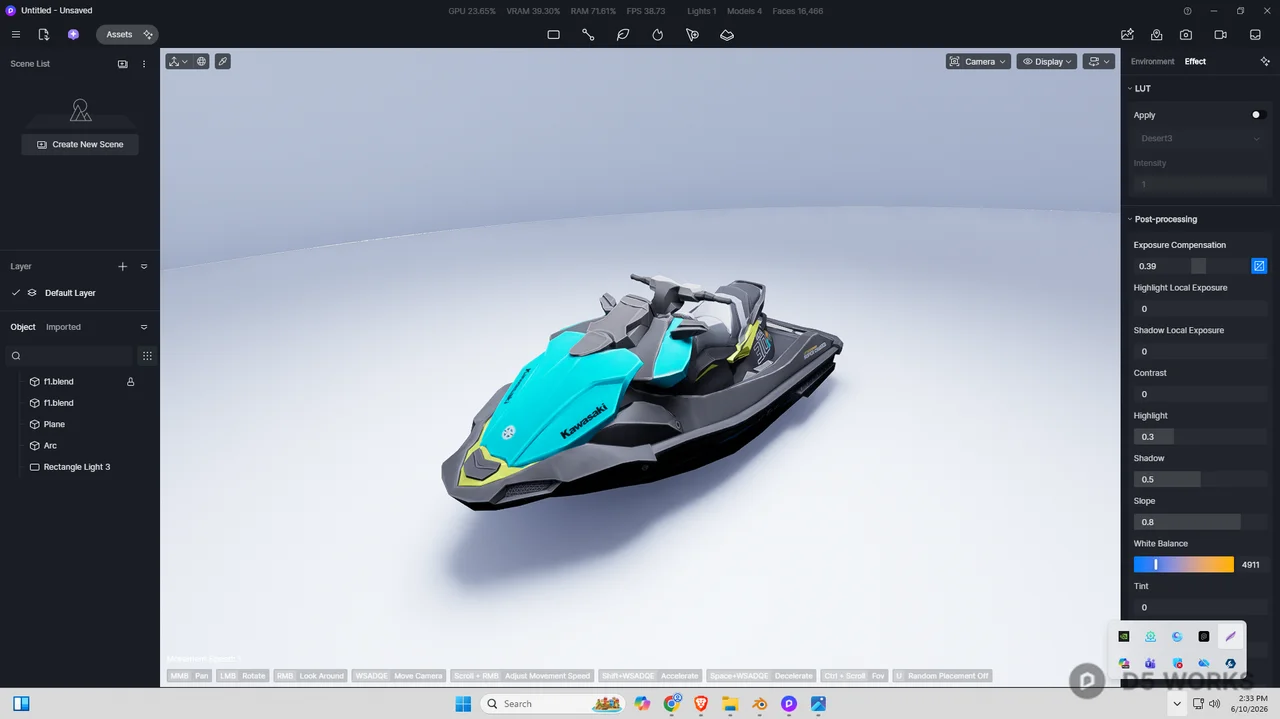Click the White Balance color gradient bar

[1184, 565]
